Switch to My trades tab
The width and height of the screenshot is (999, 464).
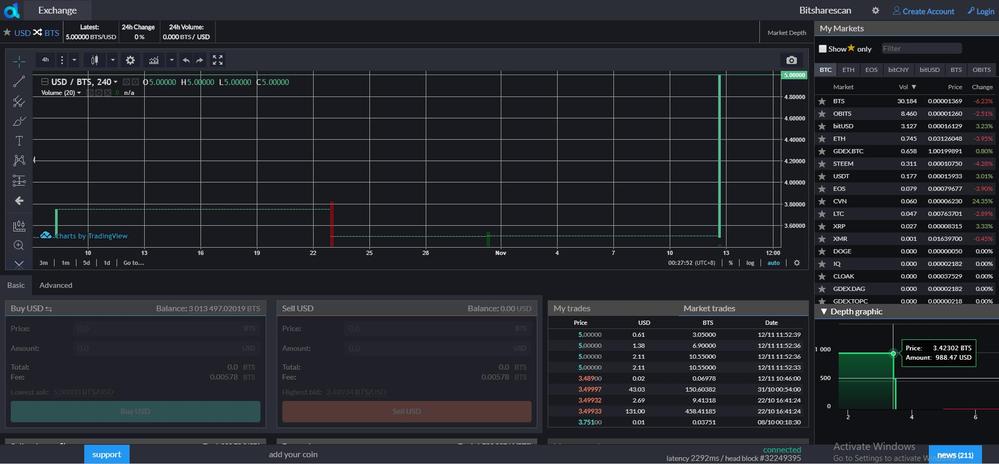(x=571, y=308)
